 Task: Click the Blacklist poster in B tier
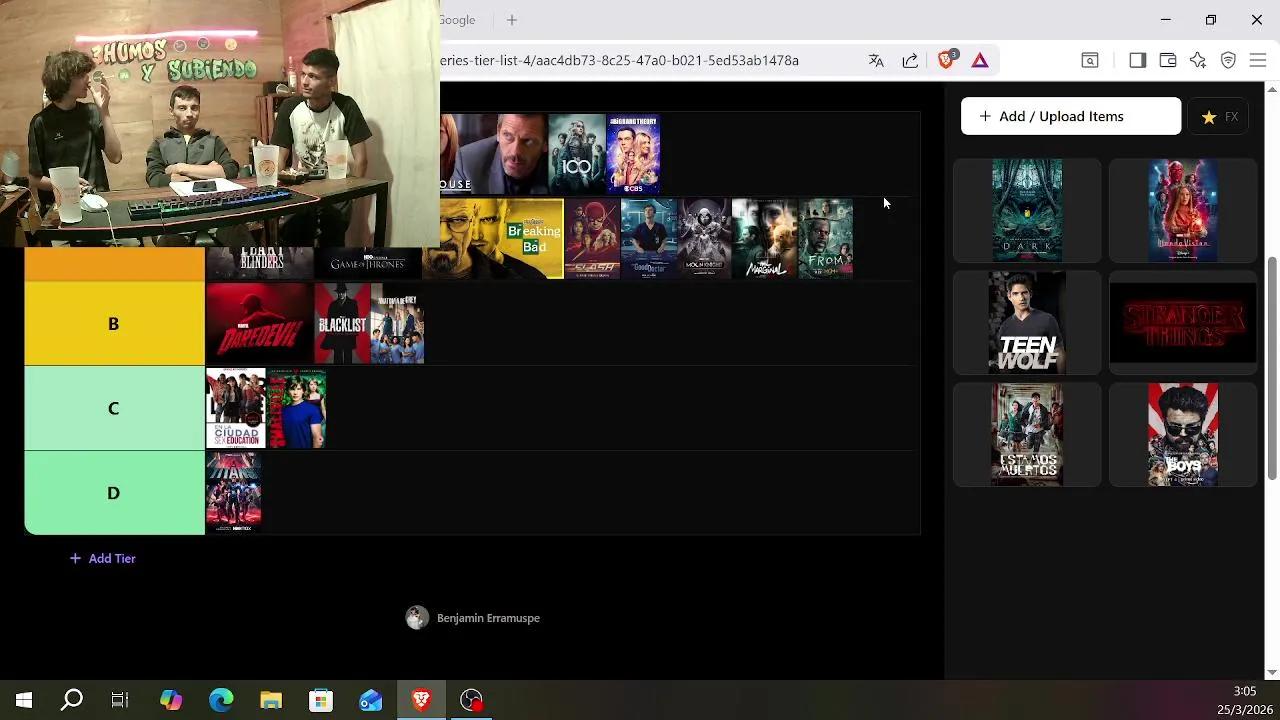pos(342,323)
